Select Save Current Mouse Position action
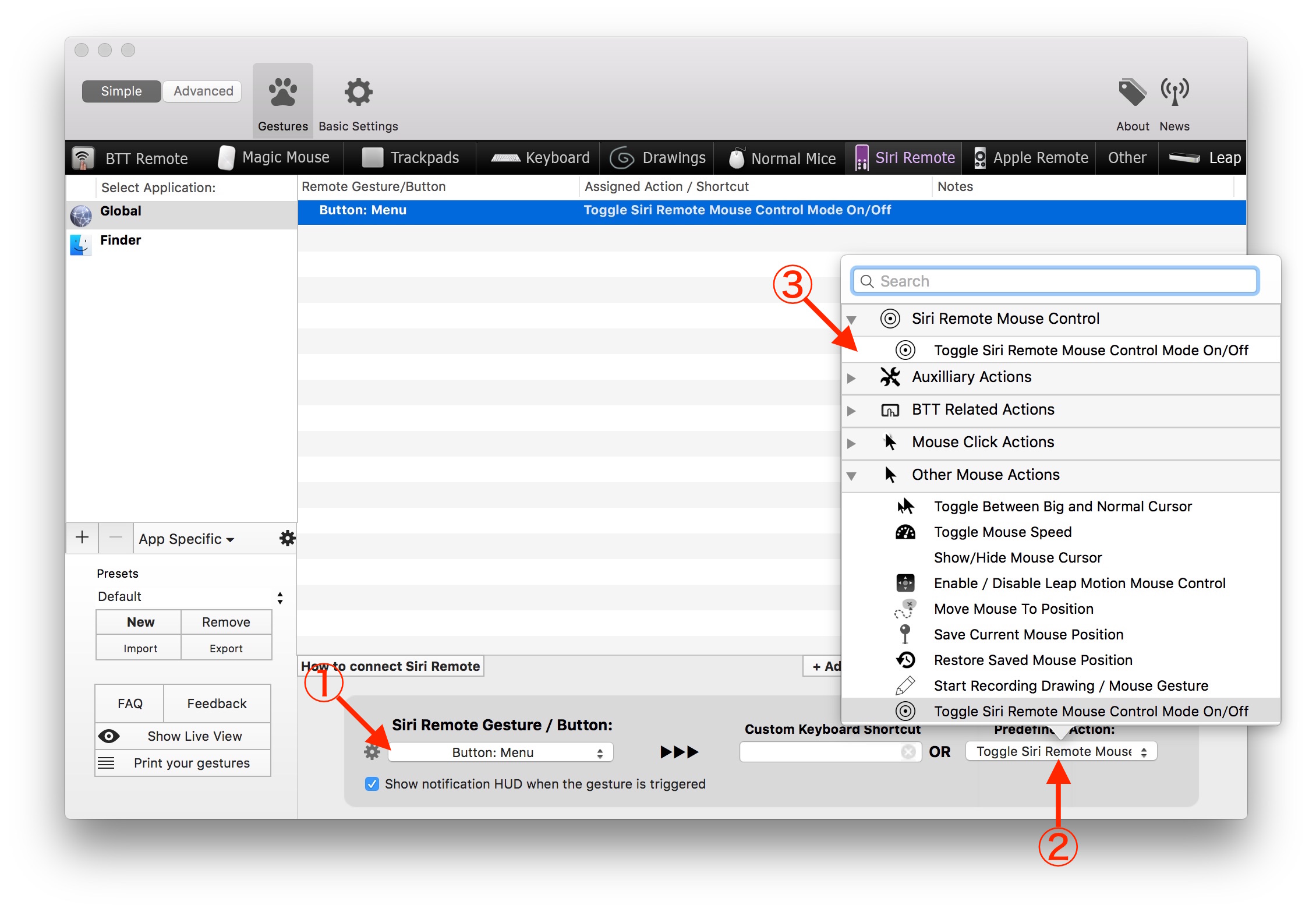This screenshot has width=1316, height=912. pos(1028,634)
